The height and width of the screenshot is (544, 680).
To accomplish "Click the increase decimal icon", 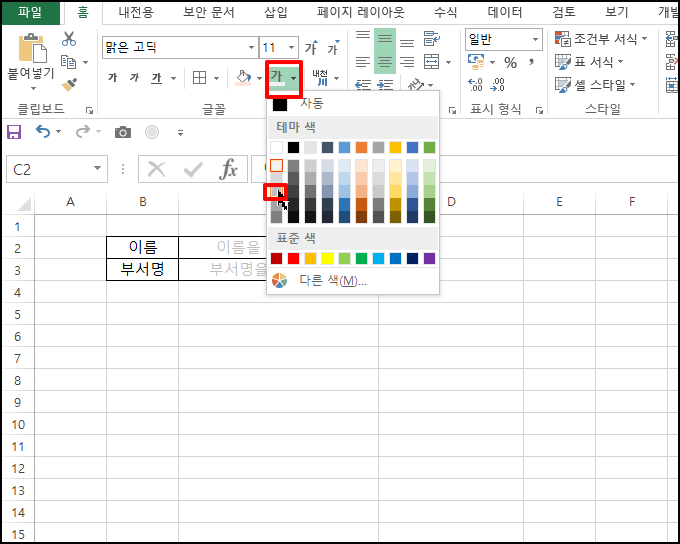I will (x=475, y=84).
